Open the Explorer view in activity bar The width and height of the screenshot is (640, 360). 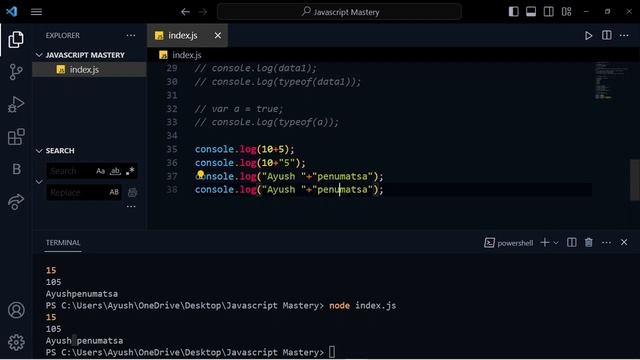tap(16, 40)
